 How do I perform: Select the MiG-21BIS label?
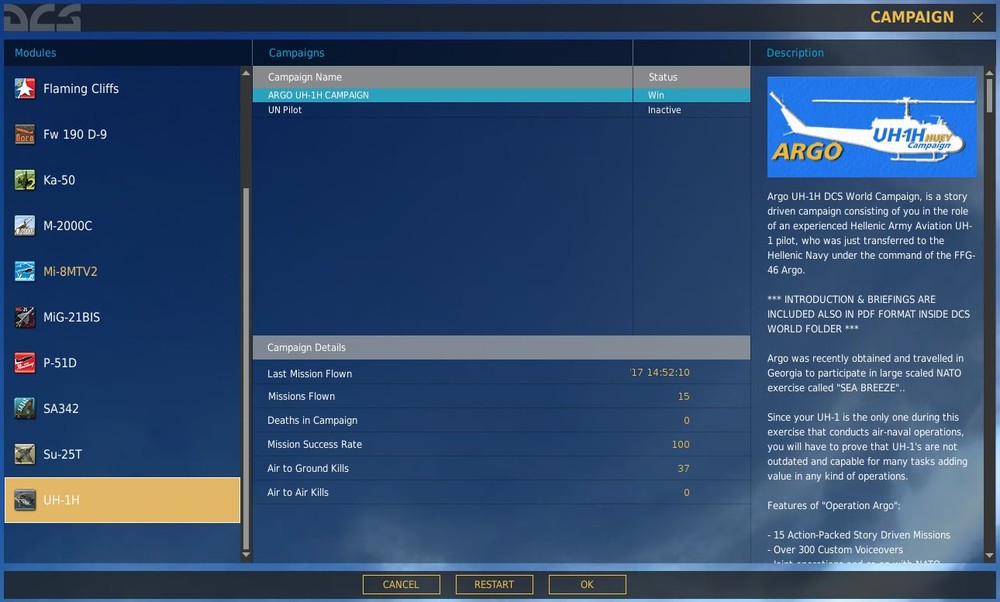pyautogui.click(x=71, y=317)
